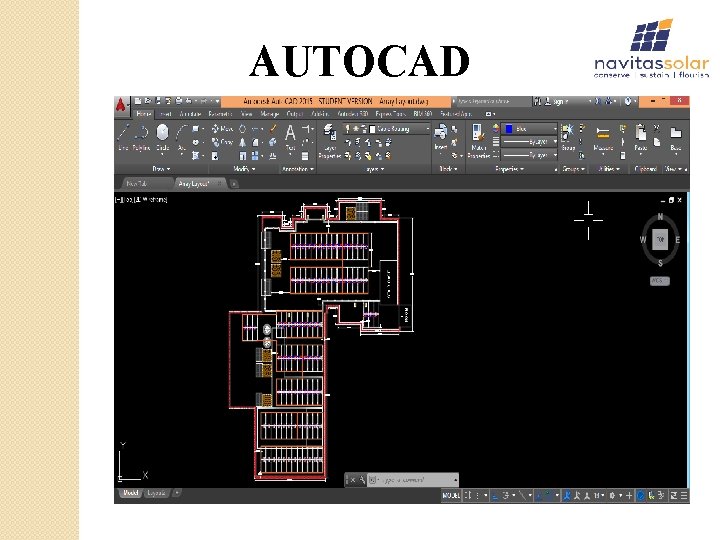Screen dimensions: 720x540
Task: Open the Manage ribbon tab
Action: click(x=270, y=114)
